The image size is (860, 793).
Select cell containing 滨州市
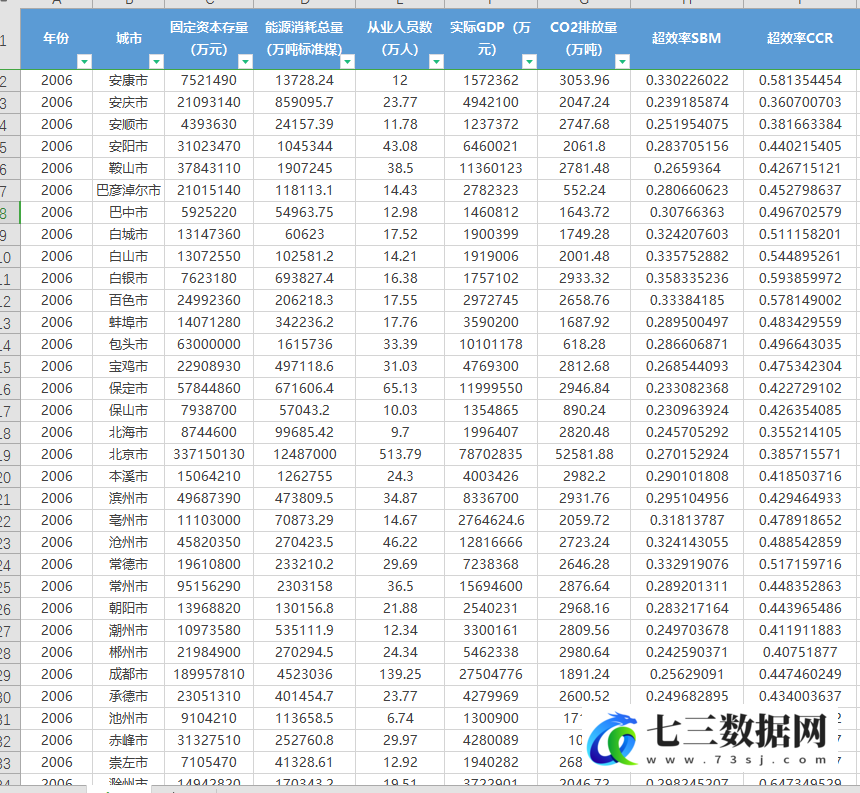click(129, 498)
